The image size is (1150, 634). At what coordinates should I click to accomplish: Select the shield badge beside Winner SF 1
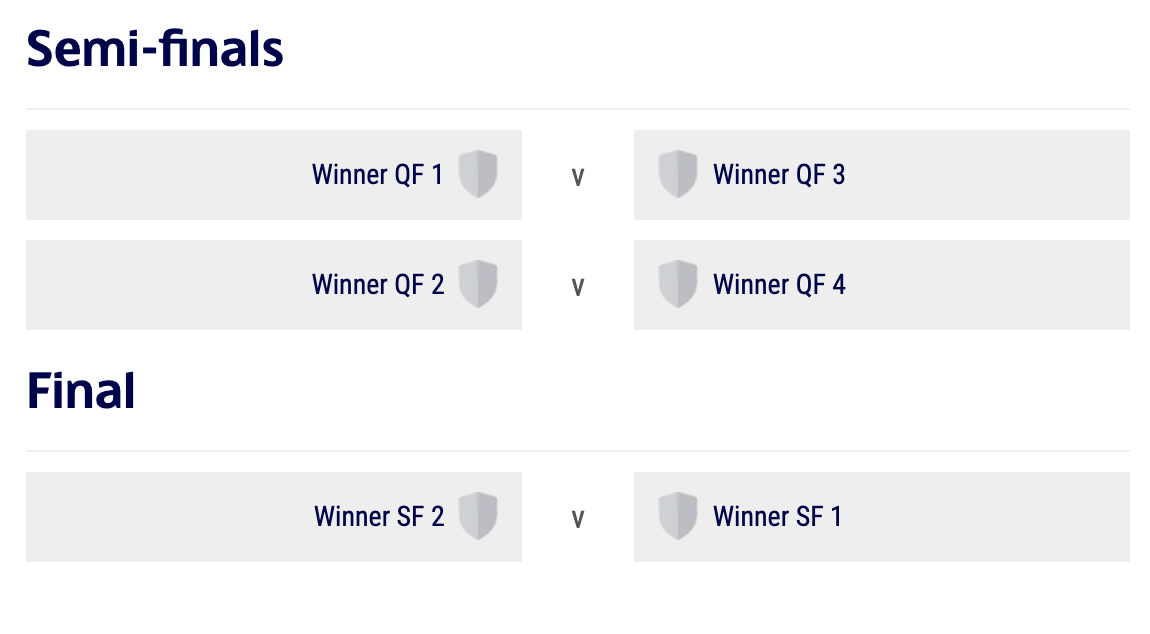point(677,516)
